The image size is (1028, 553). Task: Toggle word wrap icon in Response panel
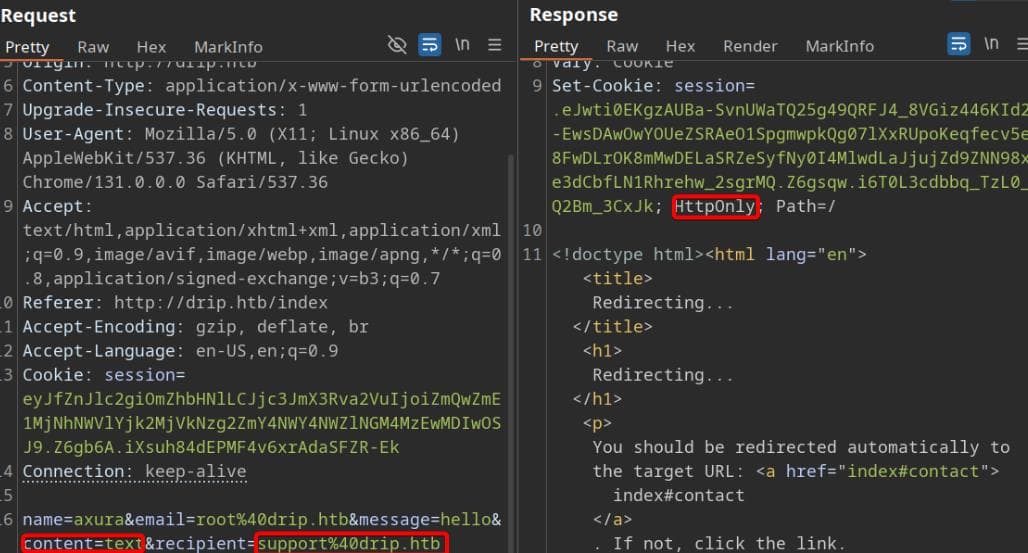[958, 45]
